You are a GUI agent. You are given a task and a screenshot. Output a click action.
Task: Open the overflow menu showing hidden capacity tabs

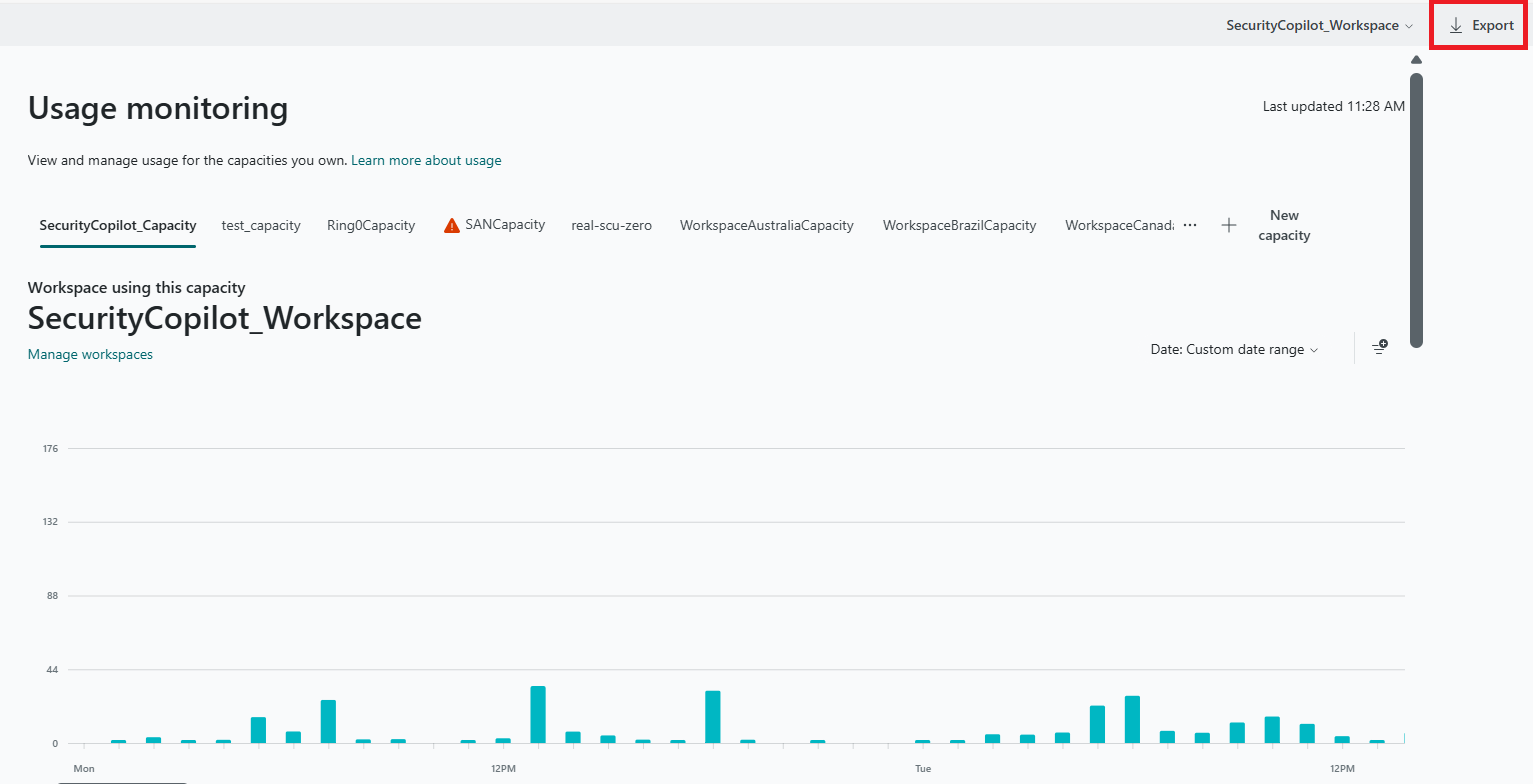[x=1189, y=225]
